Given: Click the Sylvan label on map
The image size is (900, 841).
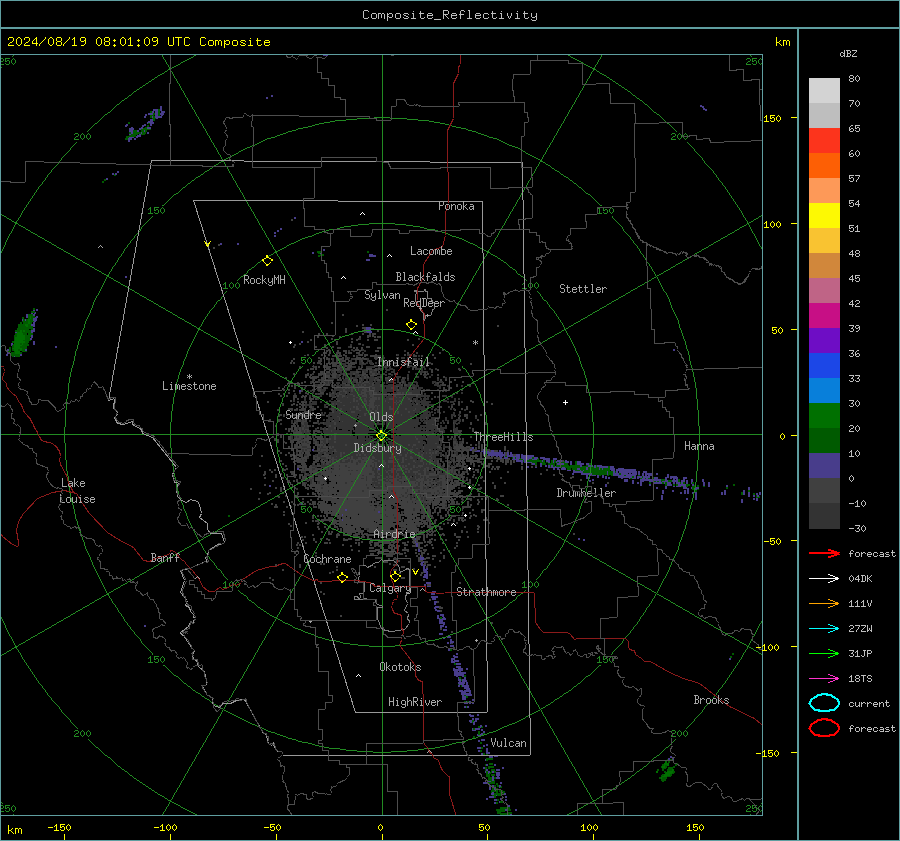Looking at the screenshot, I should coord(382,295).
